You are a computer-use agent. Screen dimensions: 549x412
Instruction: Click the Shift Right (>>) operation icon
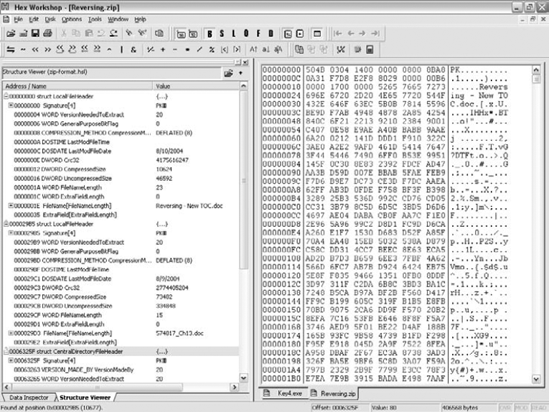coord(47,50)
